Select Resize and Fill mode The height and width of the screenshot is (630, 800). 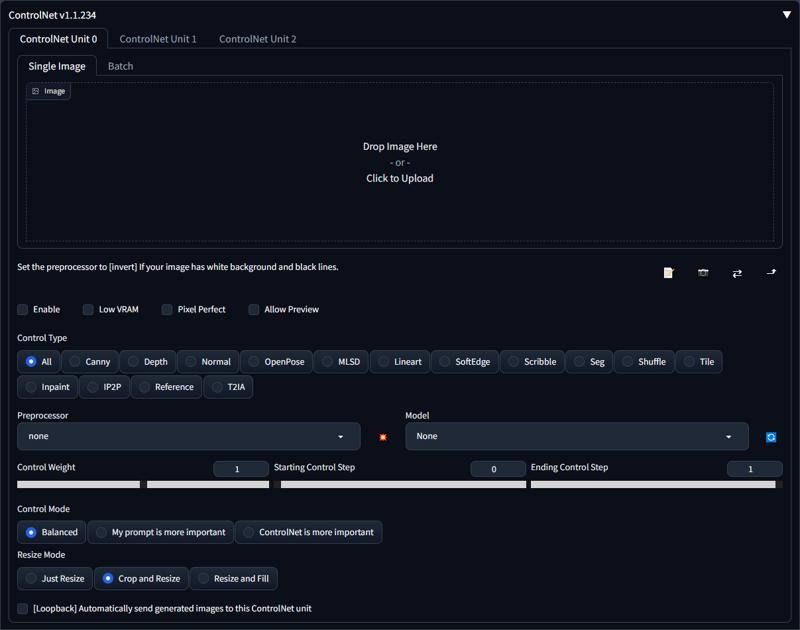[234, 578]
